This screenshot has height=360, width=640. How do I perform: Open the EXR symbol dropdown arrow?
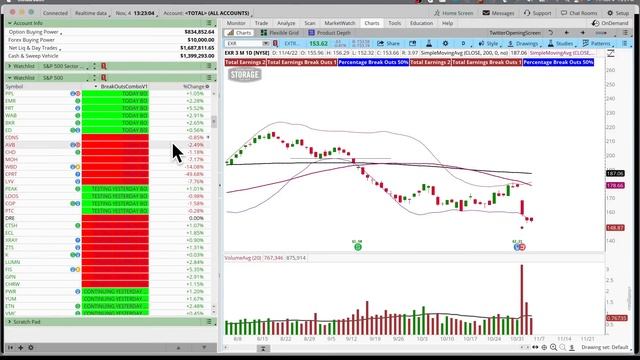(266, 43)
